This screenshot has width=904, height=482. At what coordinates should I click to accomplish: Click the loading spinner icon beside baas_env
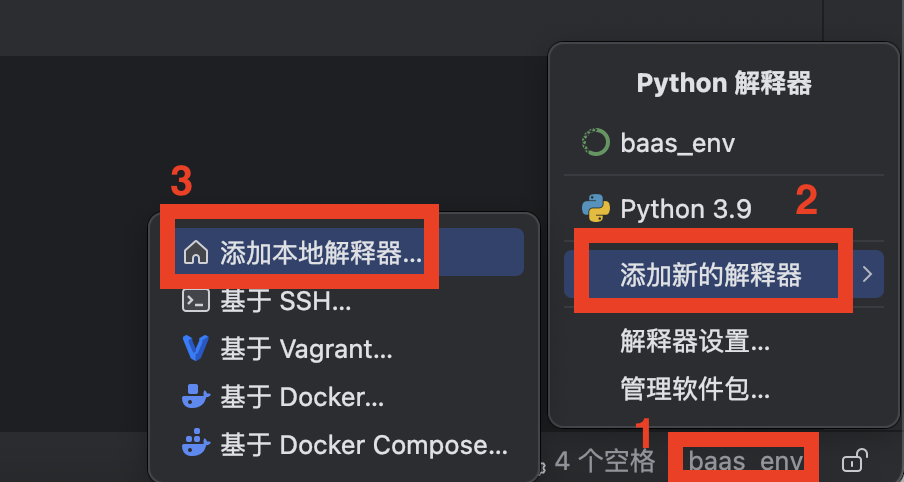[x=596, y=143]
